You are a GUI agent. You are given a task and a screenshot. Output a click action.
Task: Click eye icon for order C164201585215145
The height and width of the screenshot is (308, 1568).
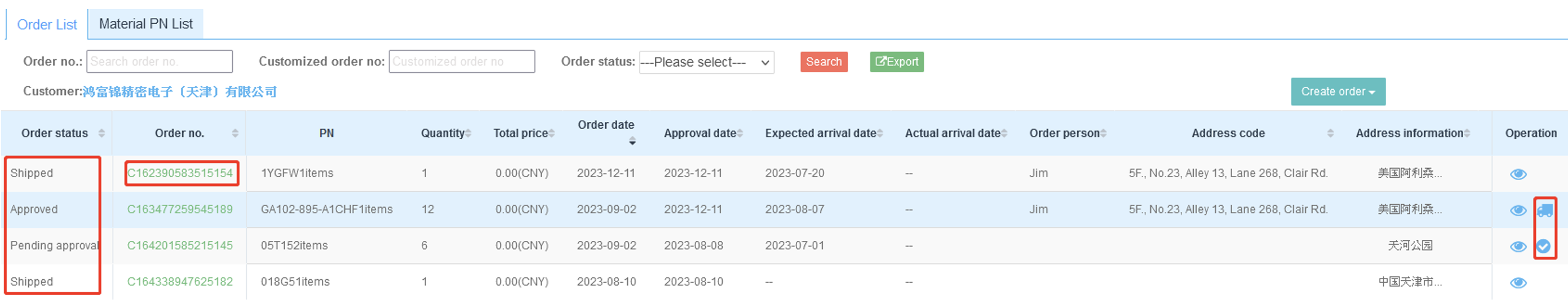(x=1518, y=246)
